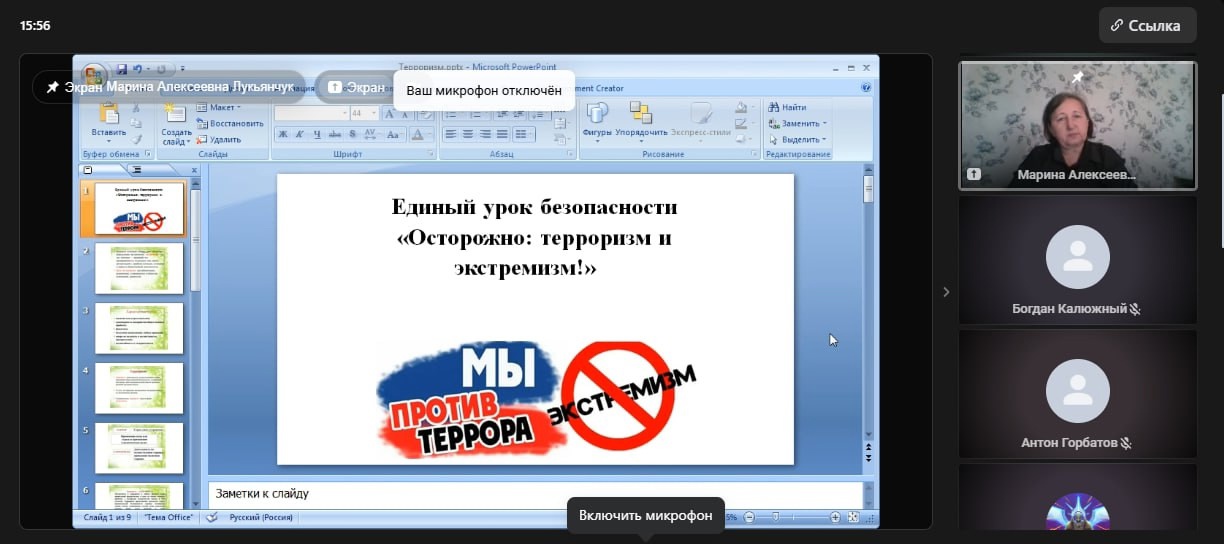Select Марина Алексеевна video tile

(x=1078, y=126)
